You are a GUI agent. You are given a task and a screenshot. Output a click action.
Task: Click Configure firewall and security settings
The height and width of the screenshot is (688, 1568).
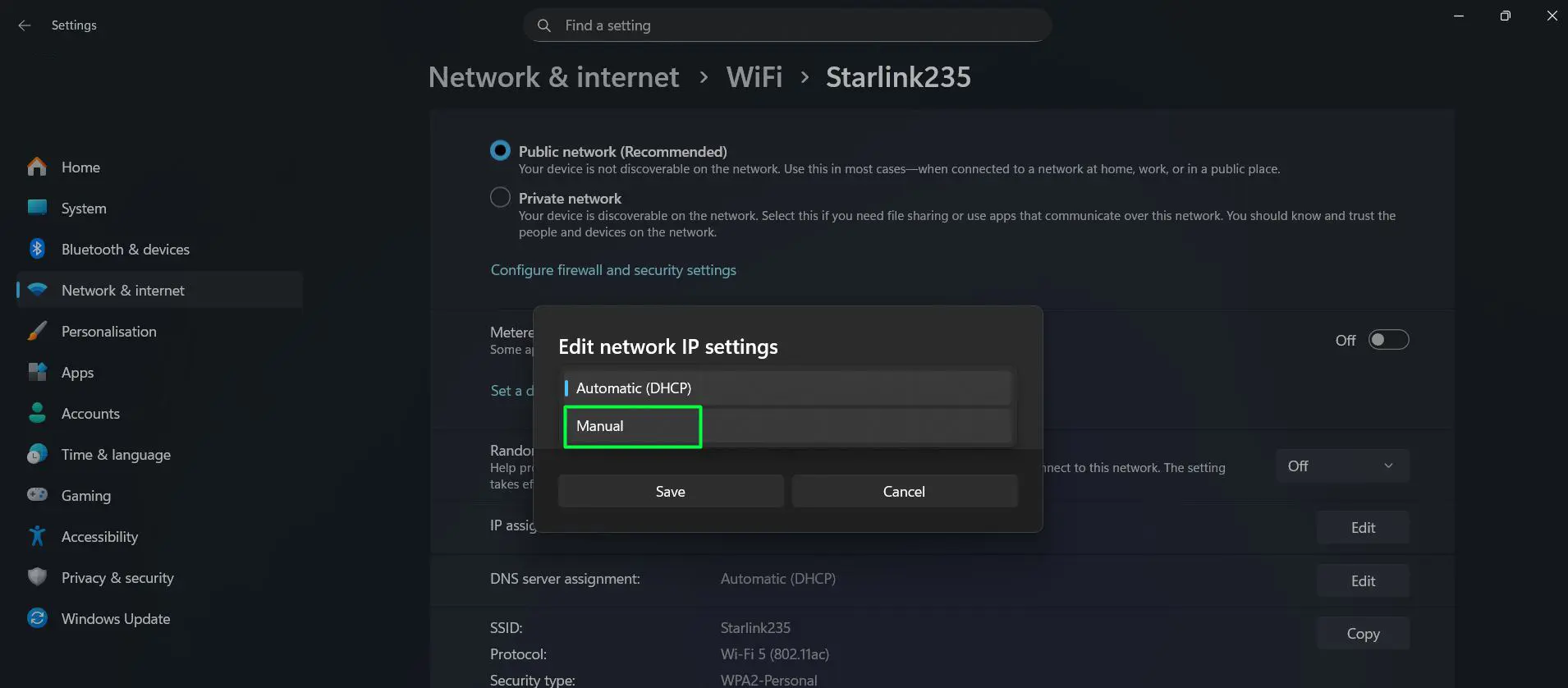click(612, 269)
